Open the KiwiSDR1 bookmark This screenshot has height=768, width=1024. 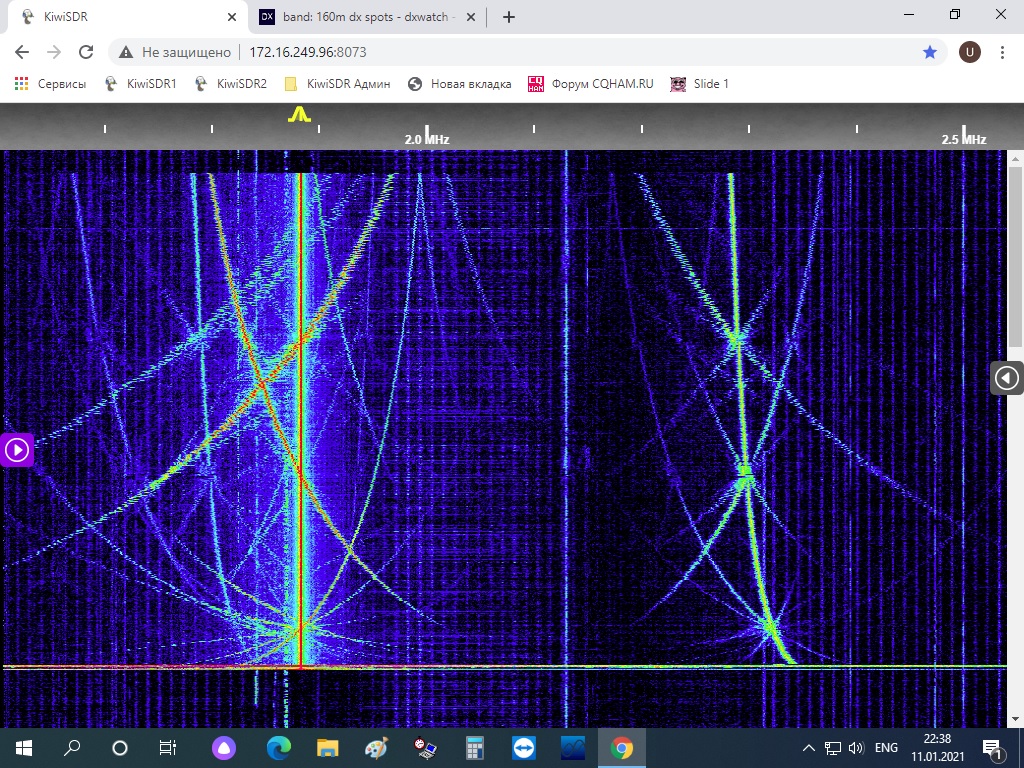141,84
